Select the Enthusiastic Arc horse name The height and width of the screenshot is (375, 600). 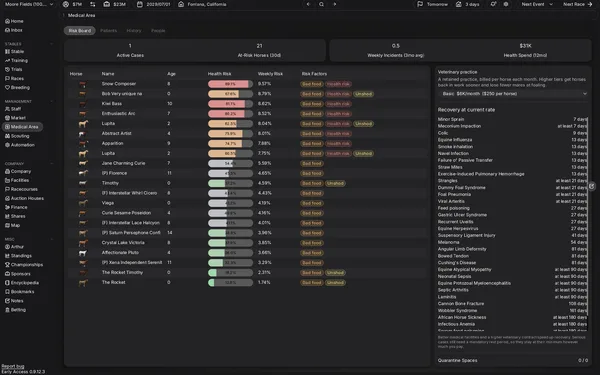pyautogui.click(x=118, y=114)
